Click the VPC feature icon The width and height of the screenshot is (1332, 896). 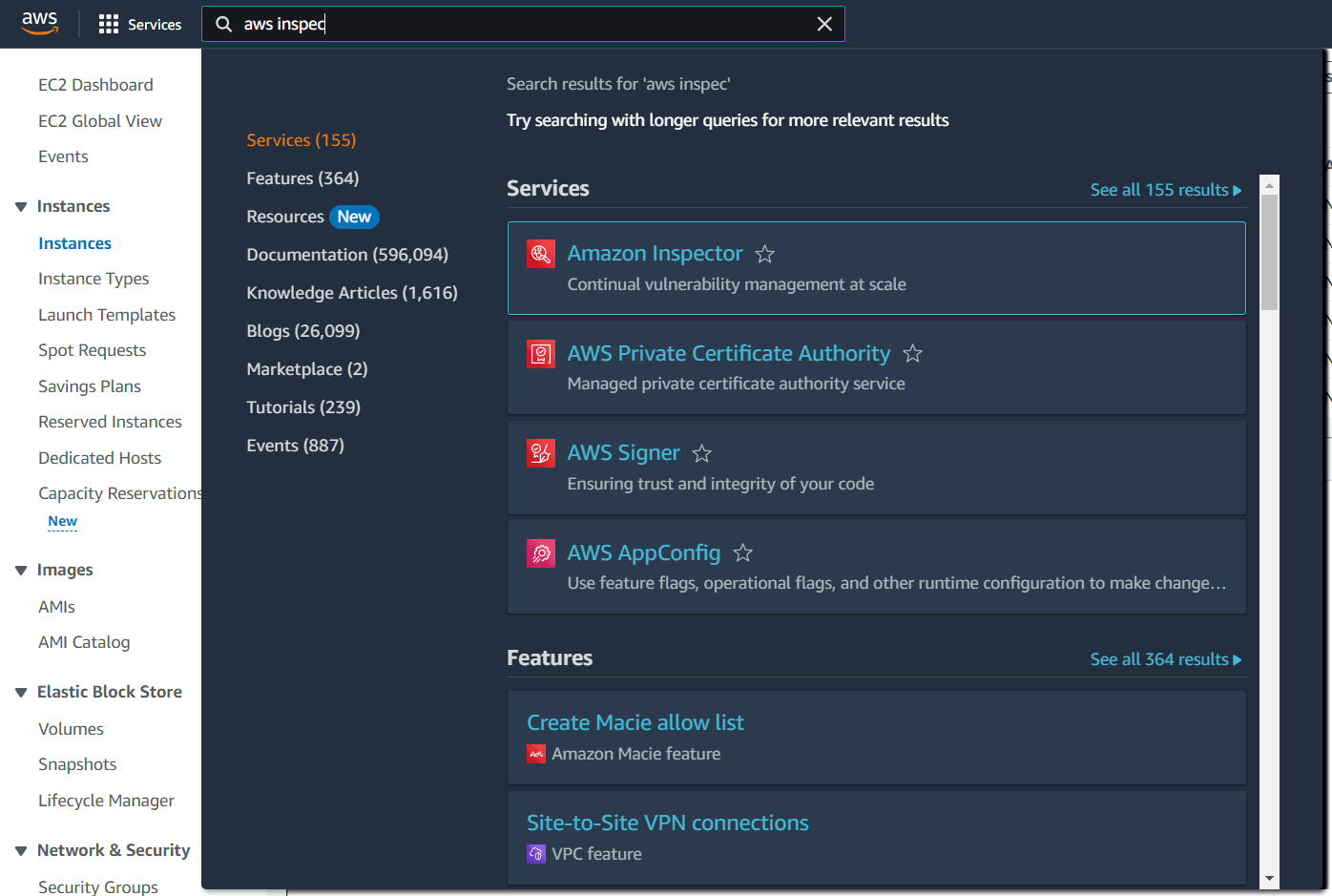535,854
